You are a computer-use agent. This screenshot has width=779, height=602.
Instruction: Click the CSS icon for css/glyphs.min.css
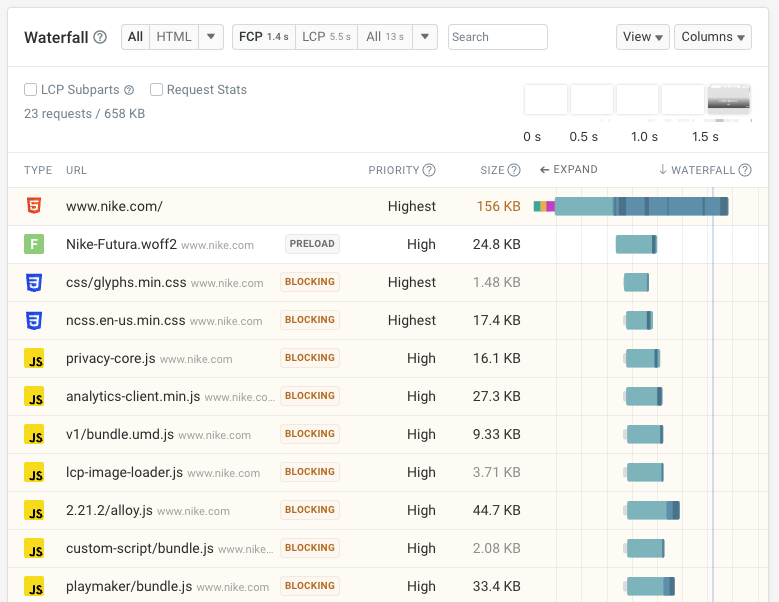click(x=34, y=282)
